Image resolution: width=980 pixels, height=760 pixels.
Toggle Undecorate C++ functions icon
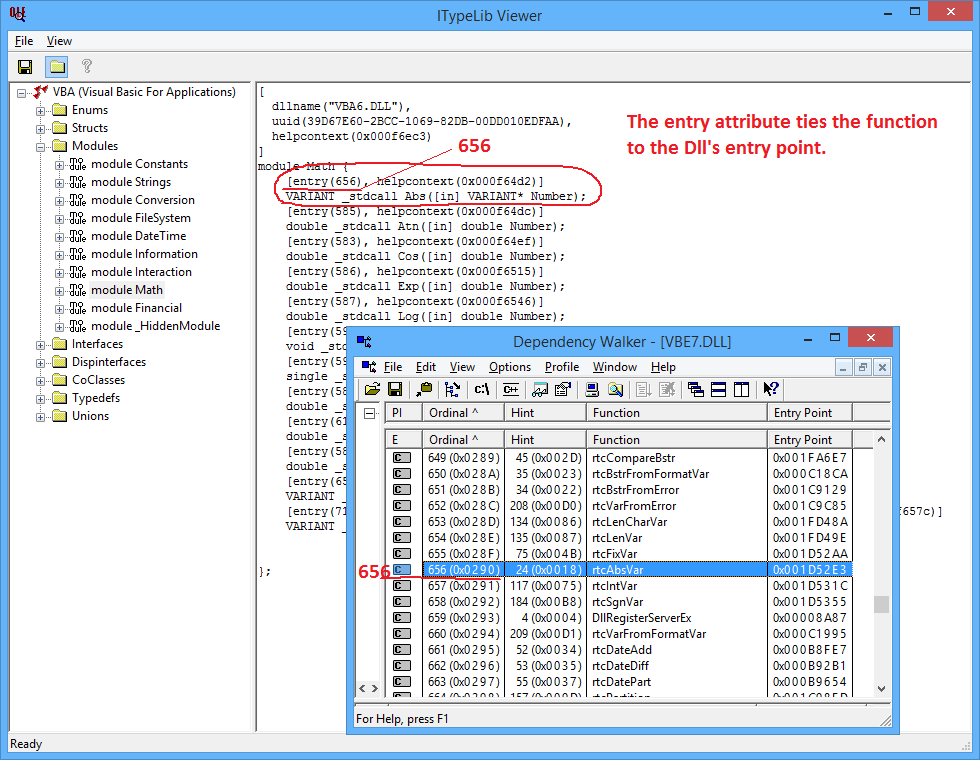(x=511, y=389)
